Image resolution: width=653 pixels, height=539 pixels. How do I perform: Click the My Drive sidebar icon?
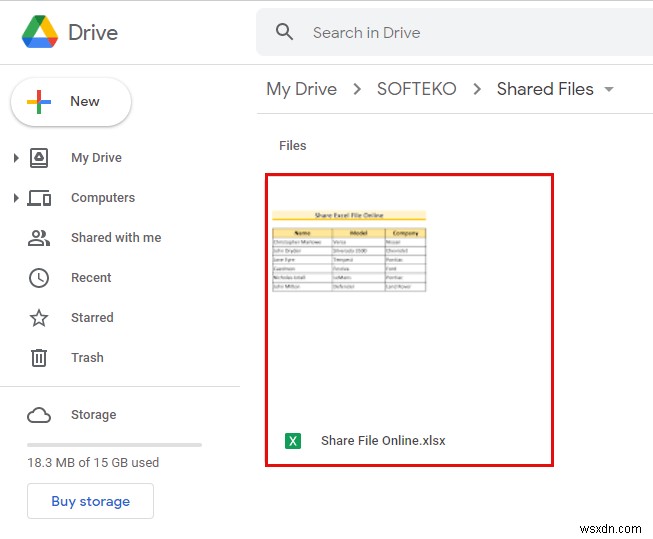pos(39,158)
